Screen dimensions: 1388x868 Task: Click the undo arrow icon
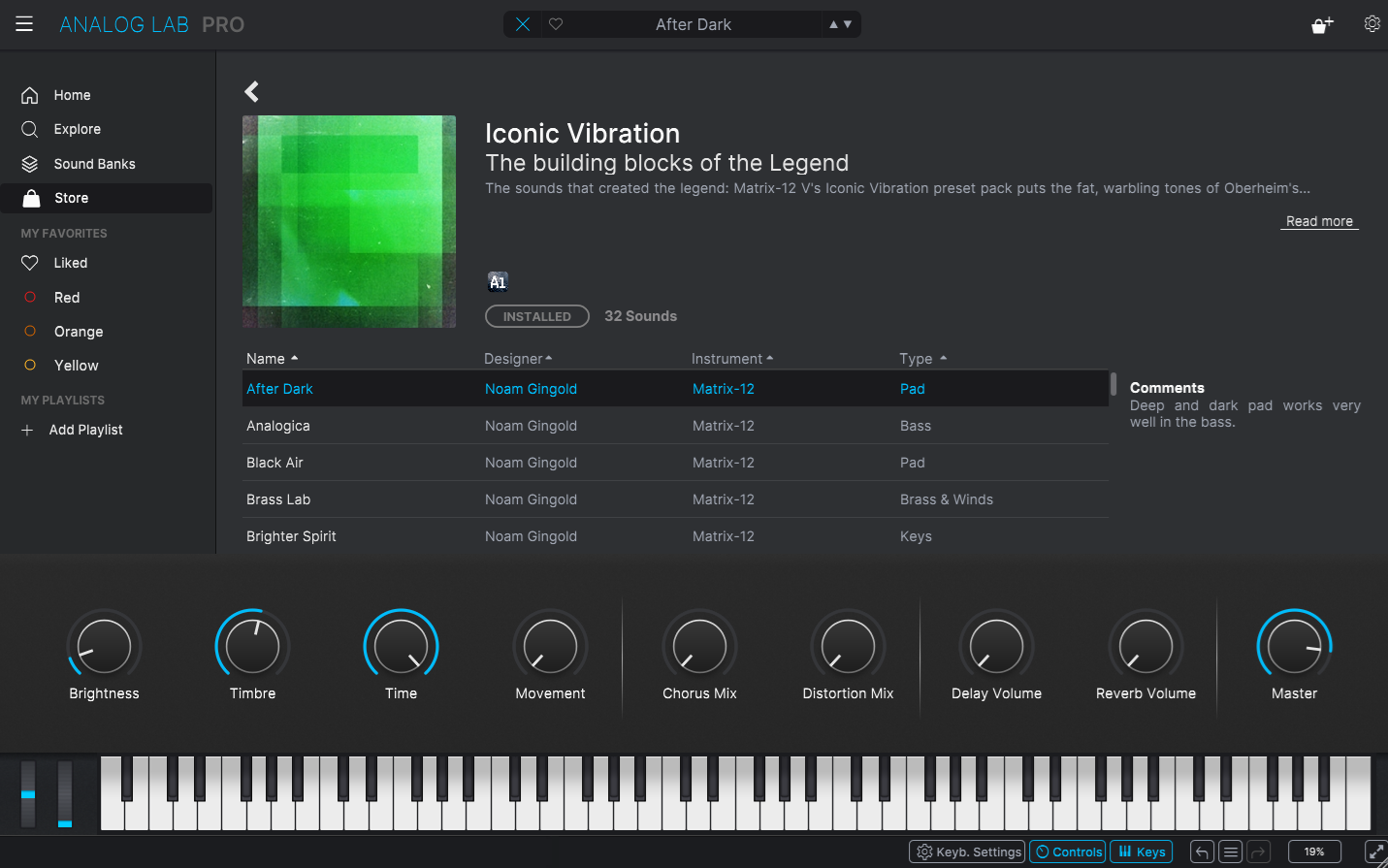pos(1202,852)
